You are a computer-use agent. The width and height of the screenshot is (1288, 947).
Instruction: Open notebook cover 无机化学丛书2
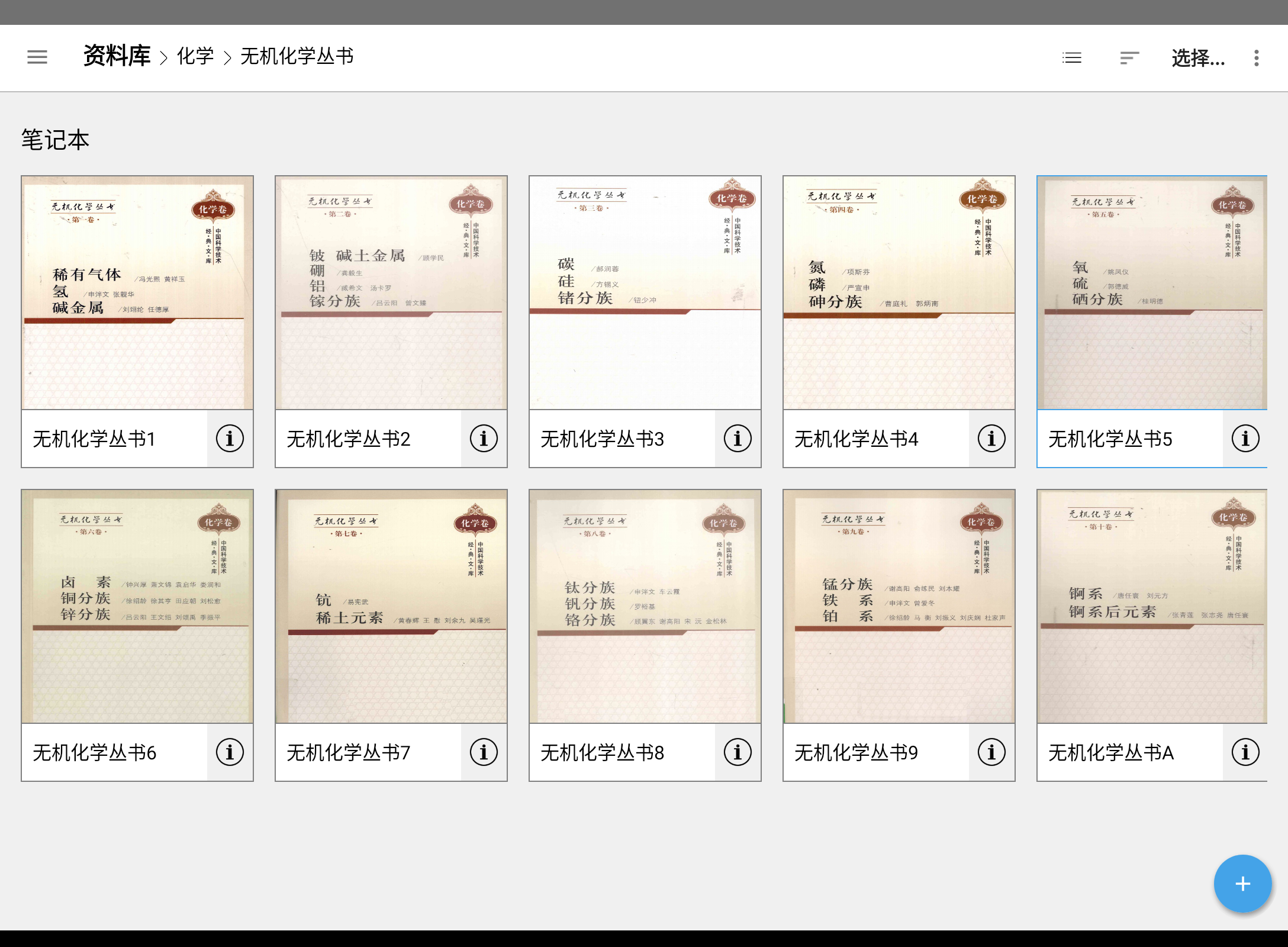391,293
